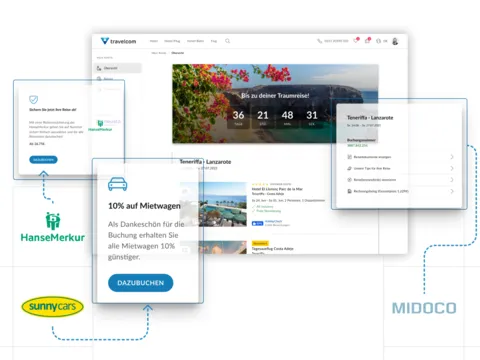Click the sunnycars yellow logo
This screenshot has height=360, width=480.
(52, 306)
